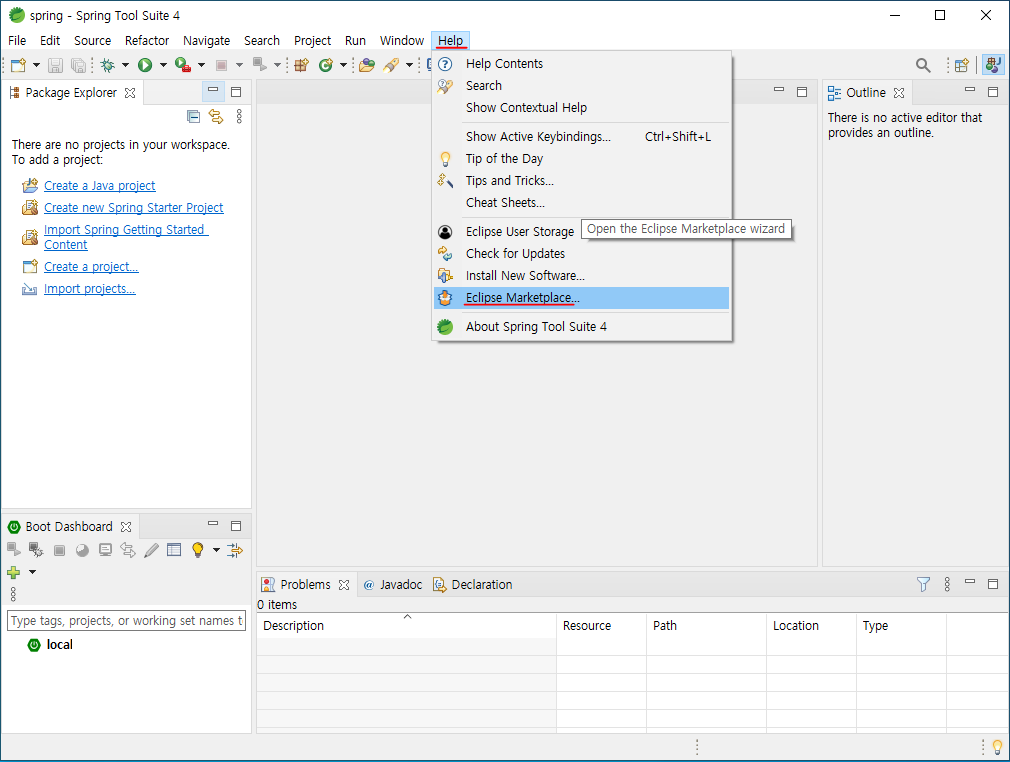Select Eclipse Marketplace... menu item
Viewport: 1010px width, 762px height.
582,298
